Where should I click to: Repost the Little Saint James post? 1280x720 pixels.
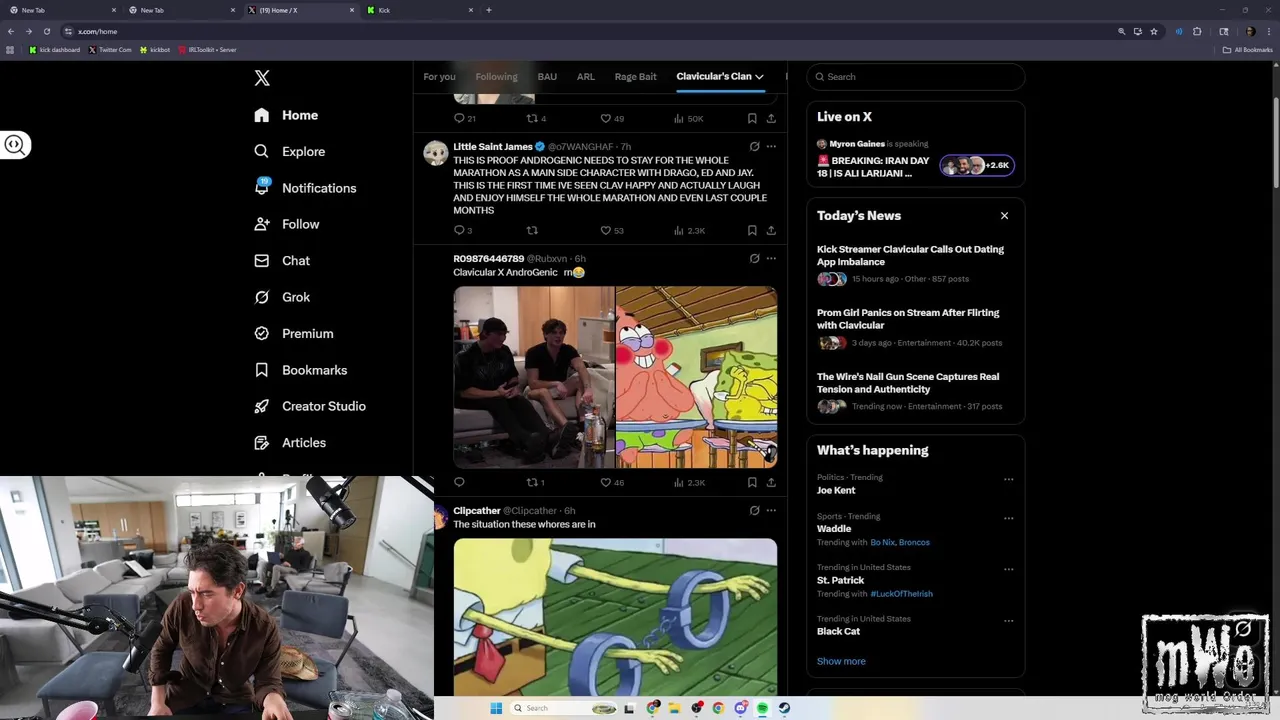point(532,230)
